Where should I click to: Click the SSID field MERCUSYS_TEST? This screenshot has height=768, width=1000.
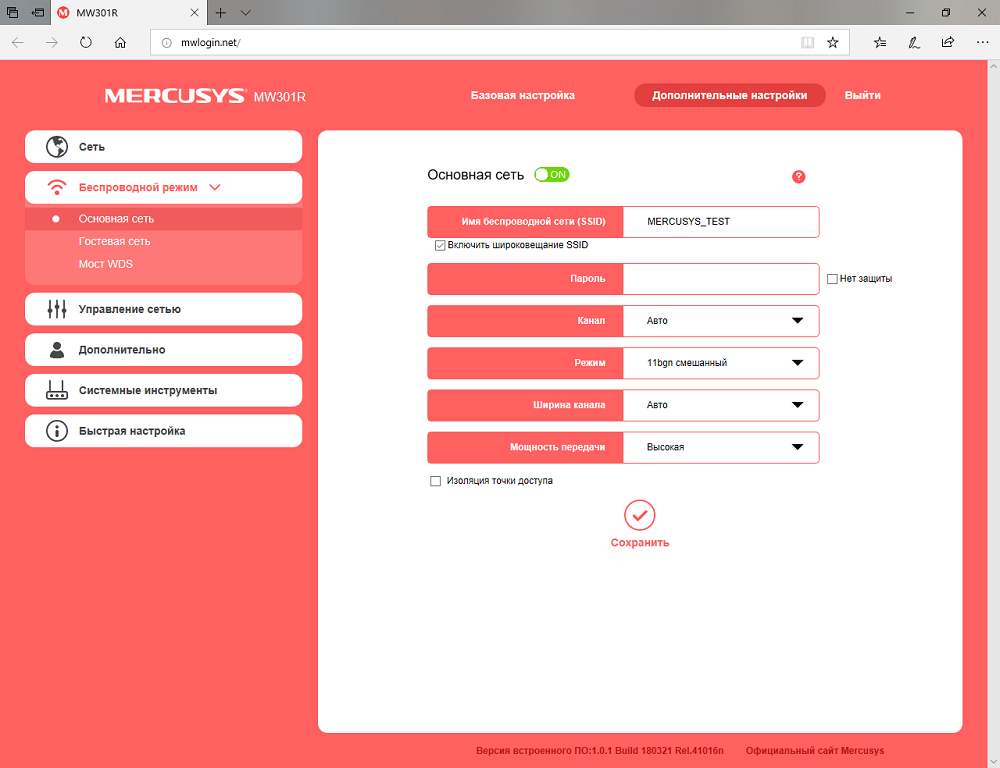[721, 222]
